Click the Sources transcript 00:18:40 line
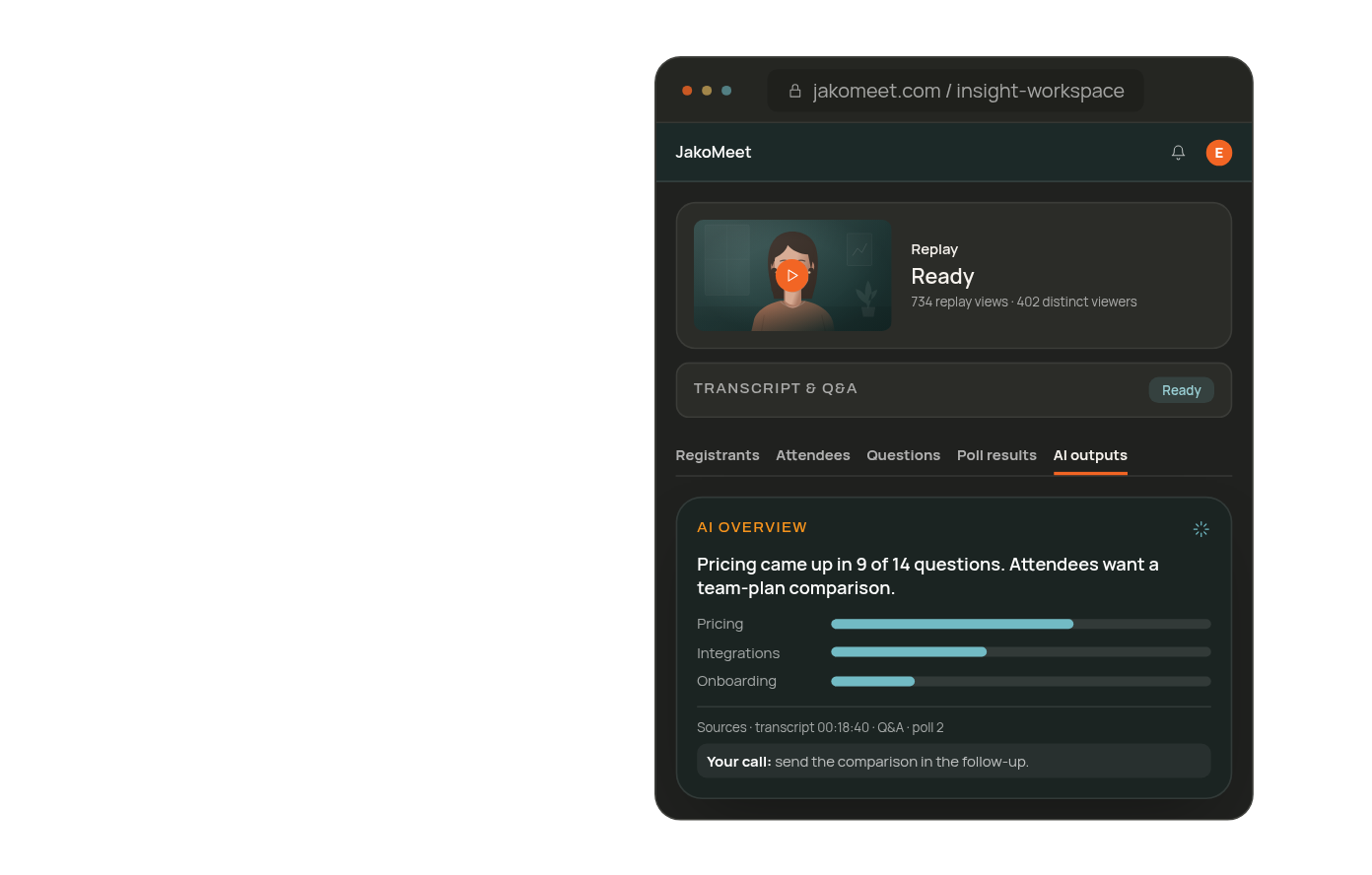 [x=820, y=727]
